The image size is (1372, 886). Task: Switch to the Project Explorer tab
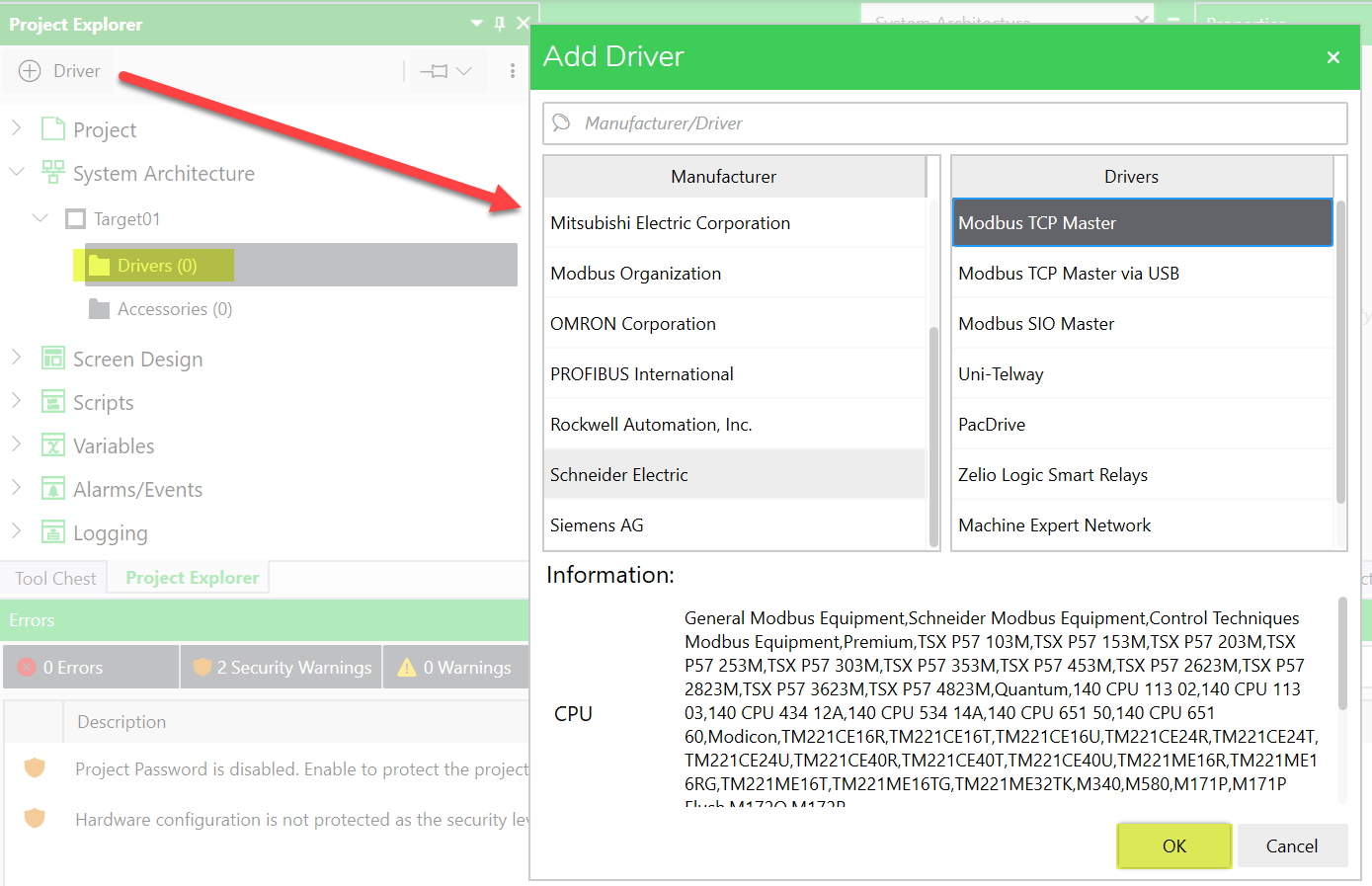(x=192, y=578)
